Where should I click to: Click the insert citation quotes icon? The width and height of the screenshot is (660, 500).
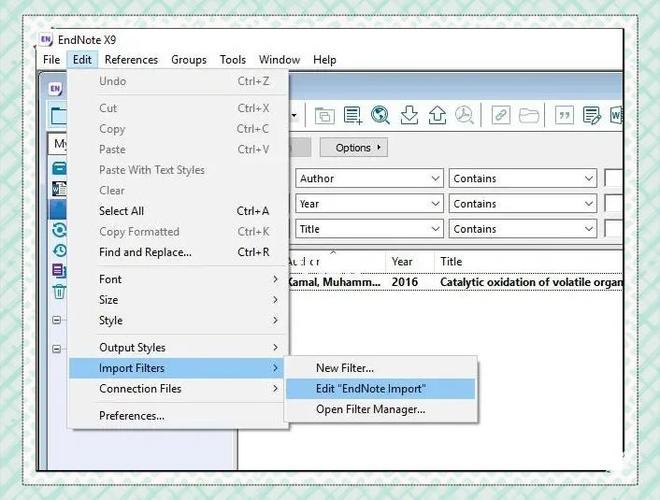click(x=564, y=115)
